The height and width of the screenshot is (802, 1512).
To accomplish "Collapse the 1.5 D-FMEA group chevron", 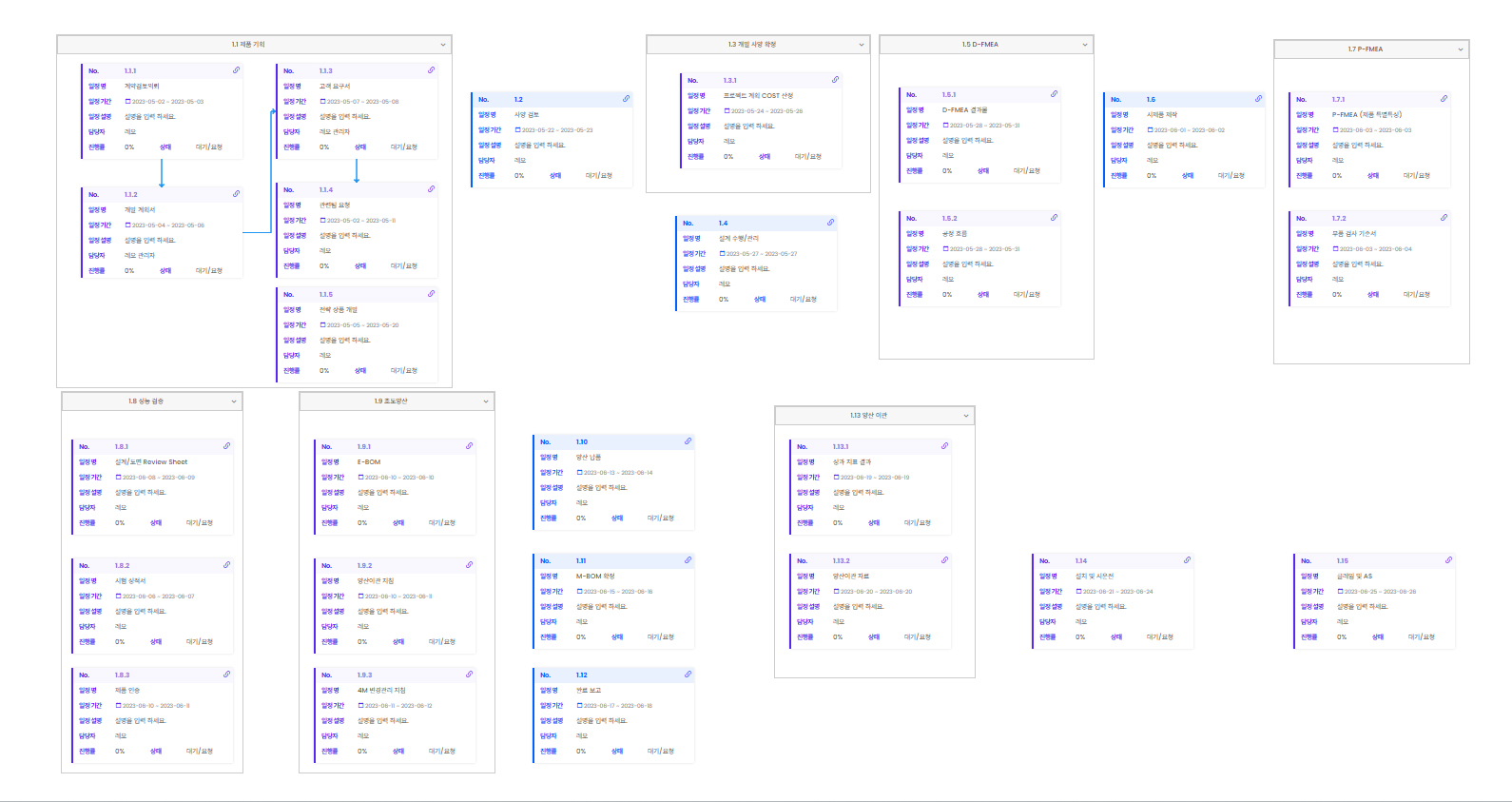I will (x=1085, y=45).
